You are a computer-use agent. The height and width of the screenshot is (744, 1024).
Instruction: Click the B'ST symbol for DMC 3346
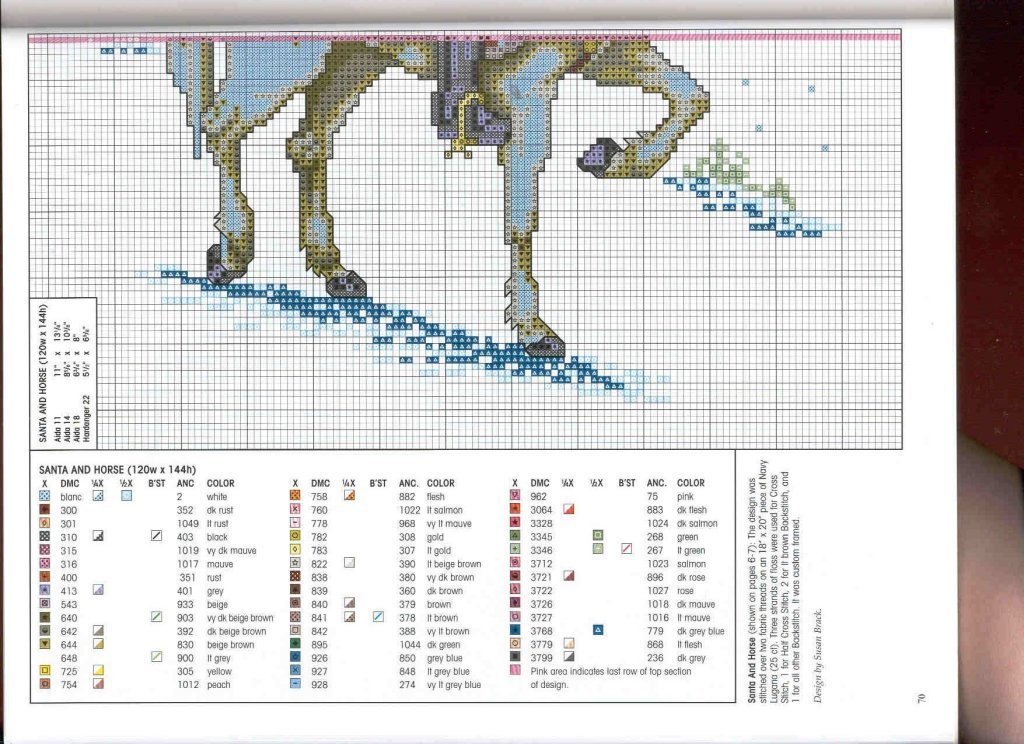626,550
